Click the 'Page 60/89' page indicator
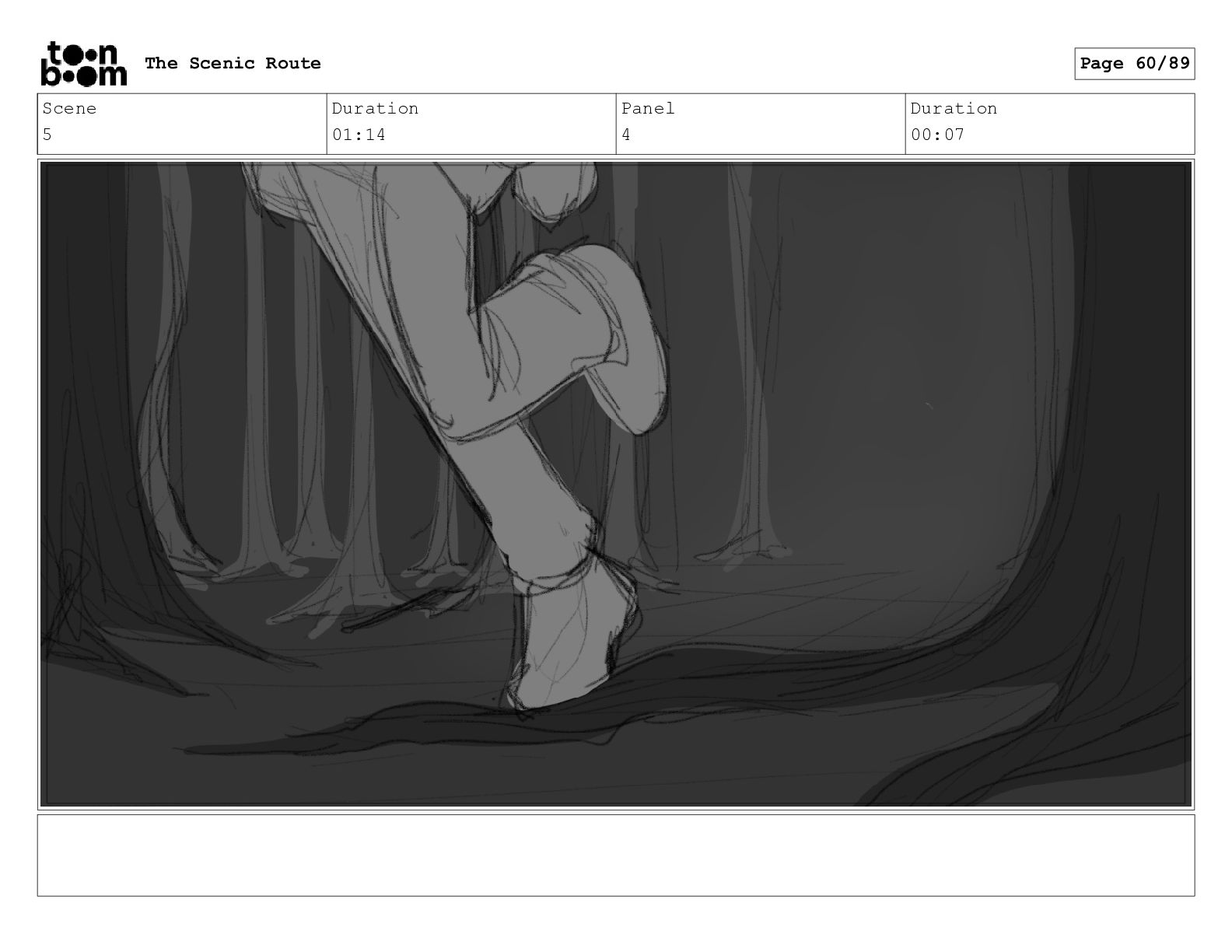The image size is (1232, 952). pos(1135,63)
